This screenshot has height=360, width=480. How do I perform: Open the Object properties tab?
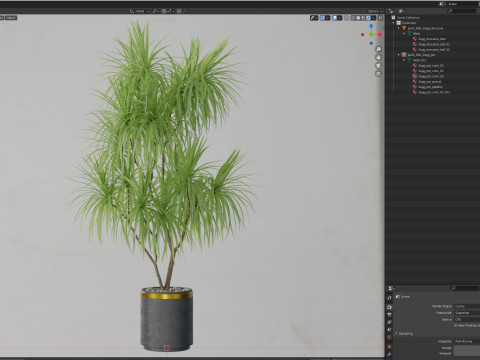click(x=389, y=347)
